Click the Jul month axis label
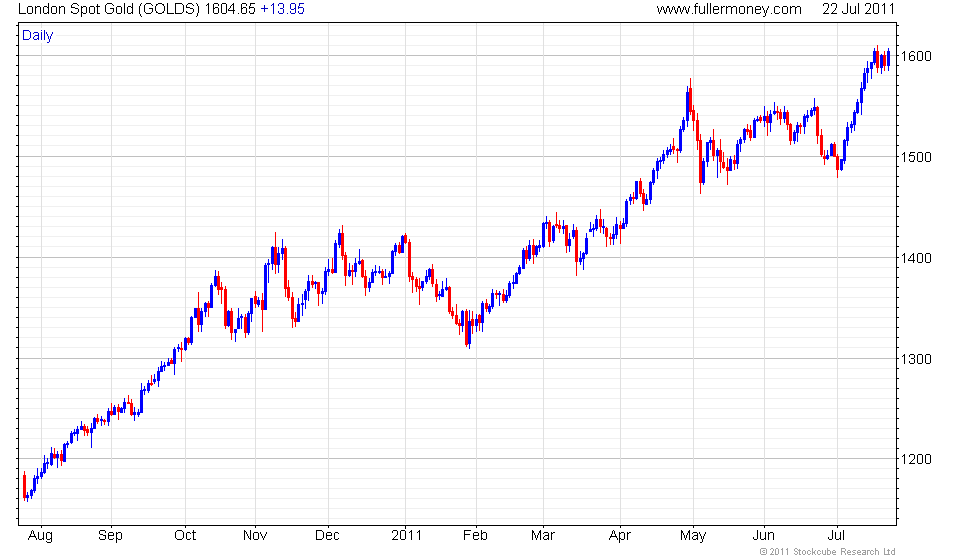Viewport: 980px width, 560px height. click(x=836, y=536)
